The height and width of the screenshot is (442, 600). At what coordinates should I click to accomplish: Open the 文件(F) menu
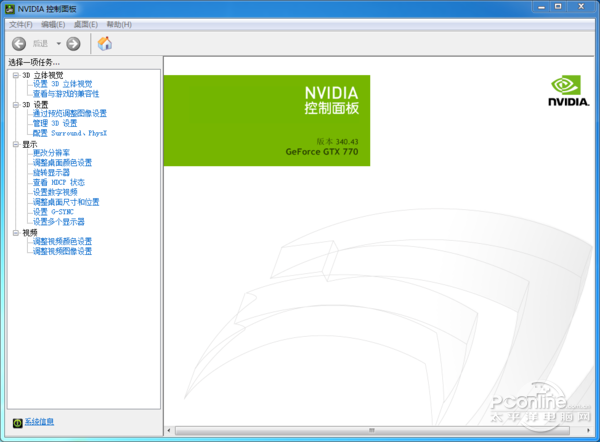[21, 24]
